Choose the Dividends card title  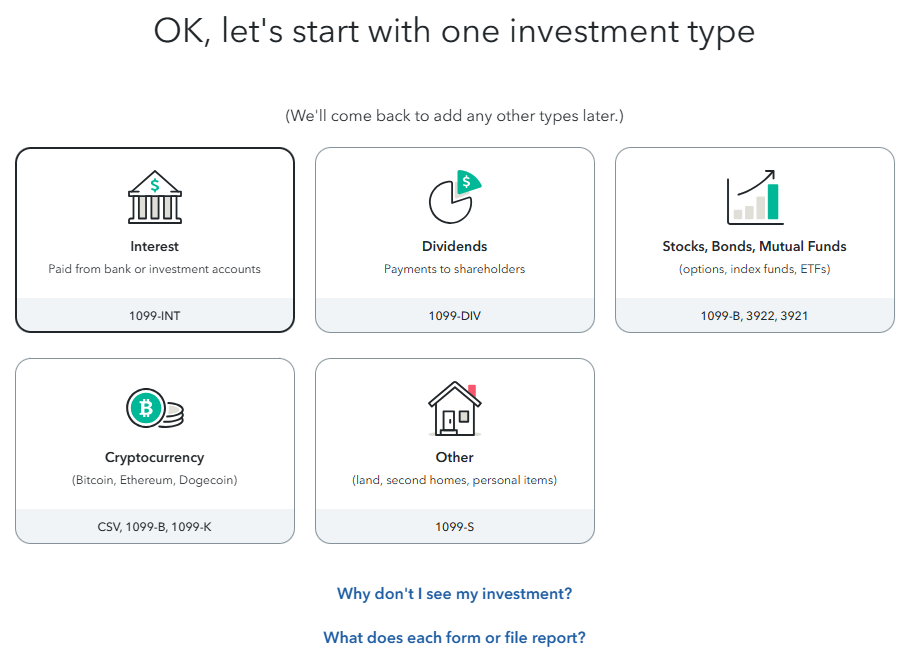tap(455, 247)
